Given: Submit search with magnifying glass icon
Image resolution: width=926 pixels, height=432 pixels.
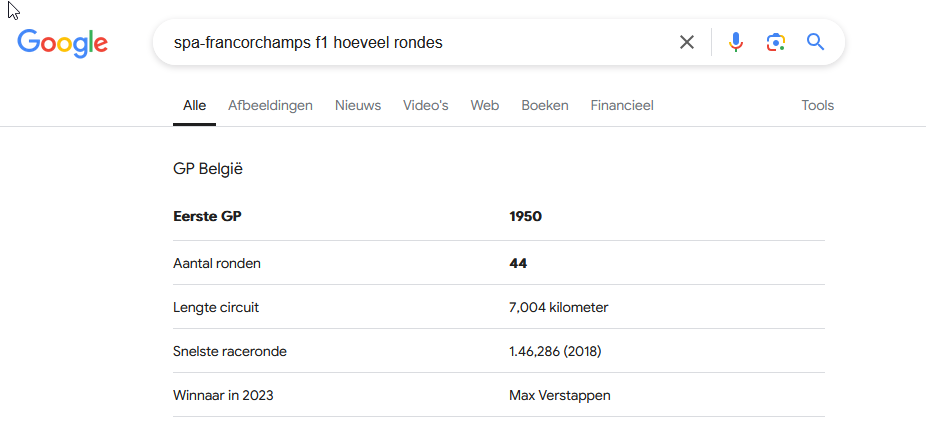Looking at the screenshot, I should 816,42.
